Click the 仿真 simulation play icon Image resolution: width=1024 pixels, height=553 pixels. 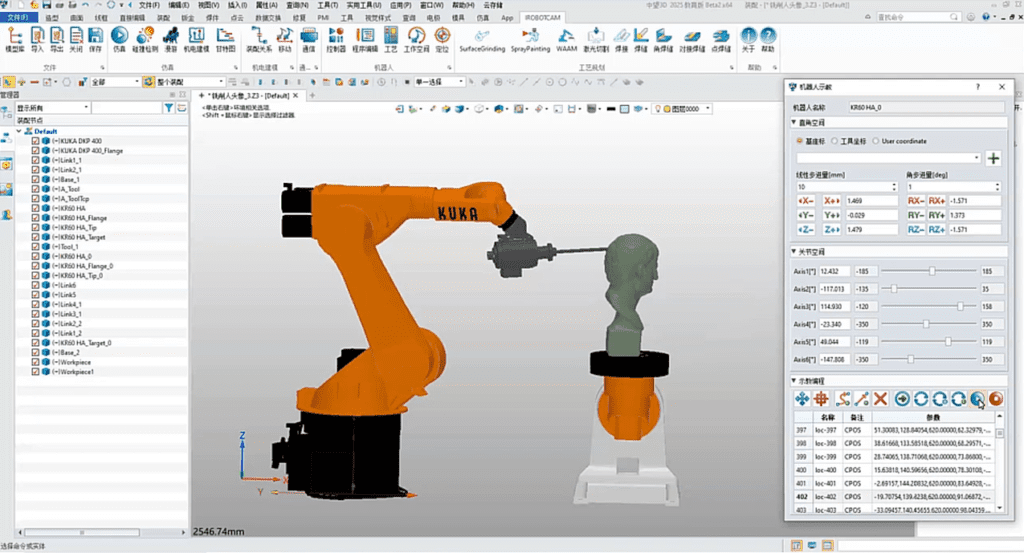(x=120, y=40)
